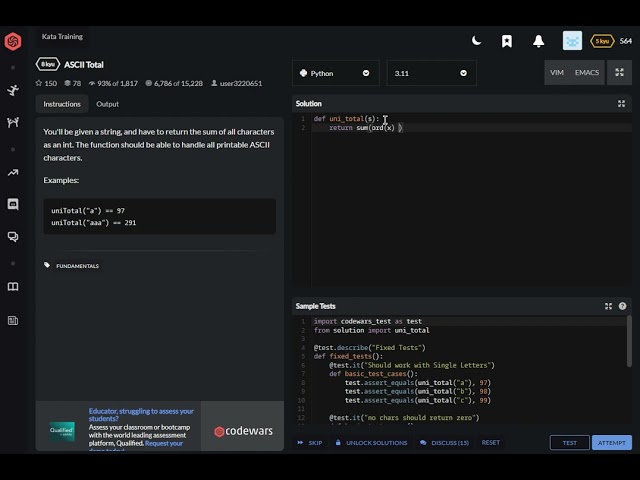Image resolution: width=640 pixels, height=480 pixels.
Task: Run the TEST button
Action: 569,442
